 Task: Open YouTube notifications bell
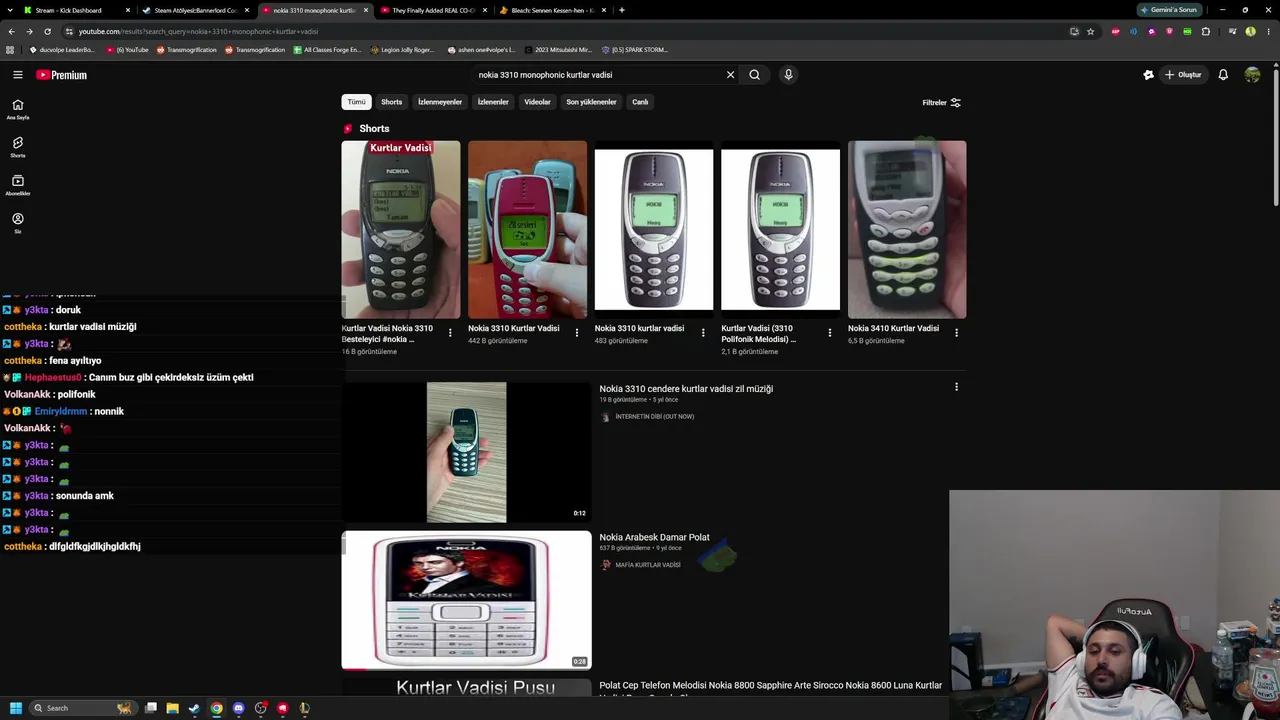(x=1223, y=75)
